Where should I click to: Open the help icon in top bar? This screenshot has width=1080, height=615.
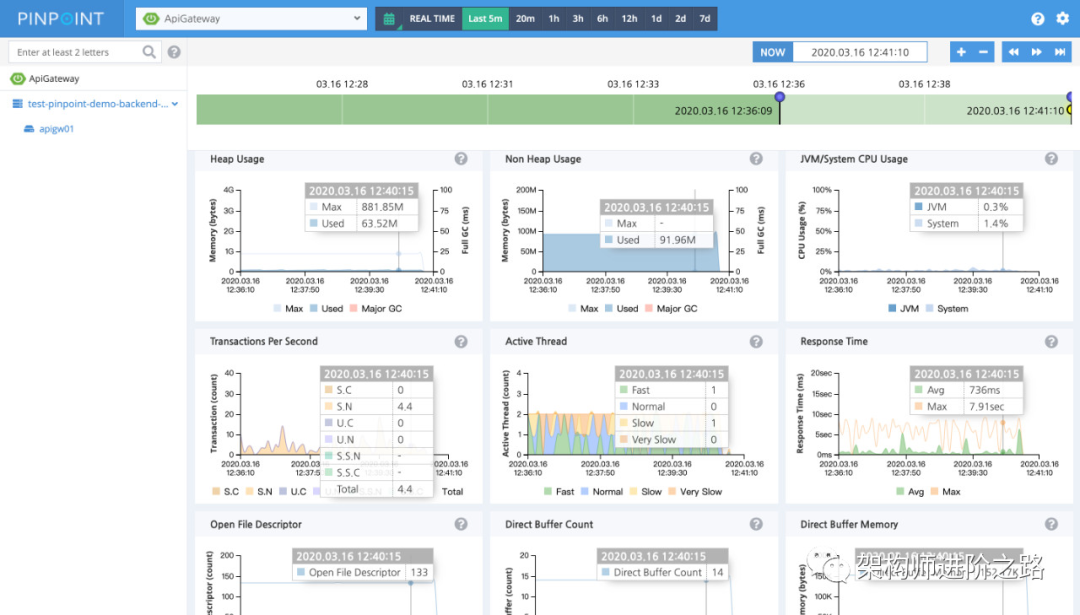click(x=1037, y=19)
